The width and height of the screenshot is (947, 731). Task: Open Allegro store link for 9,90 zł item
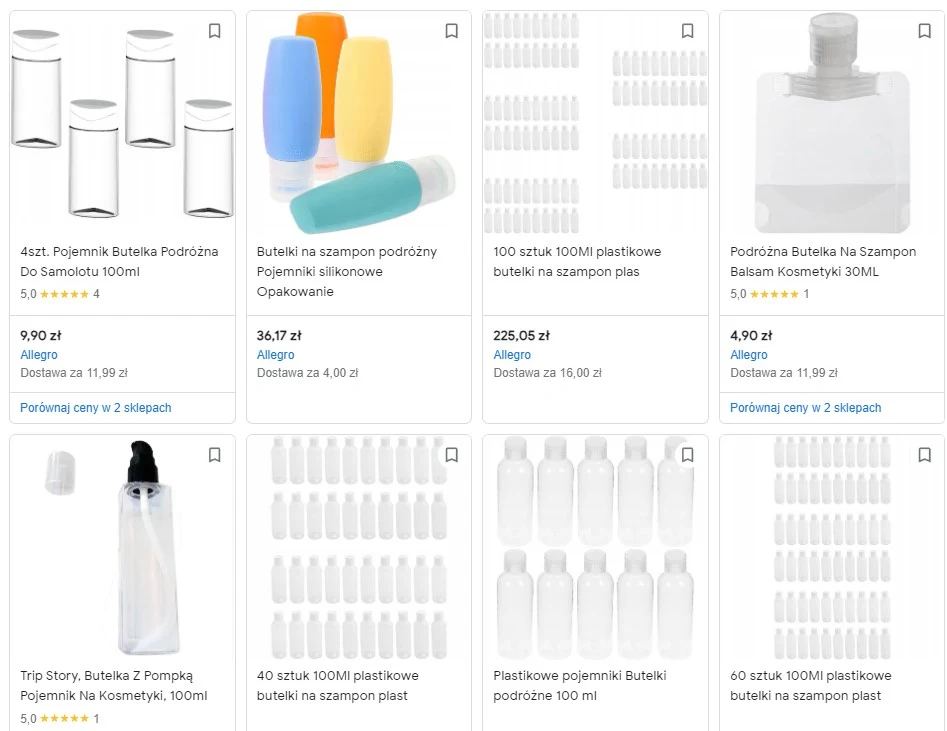point(39,355)
